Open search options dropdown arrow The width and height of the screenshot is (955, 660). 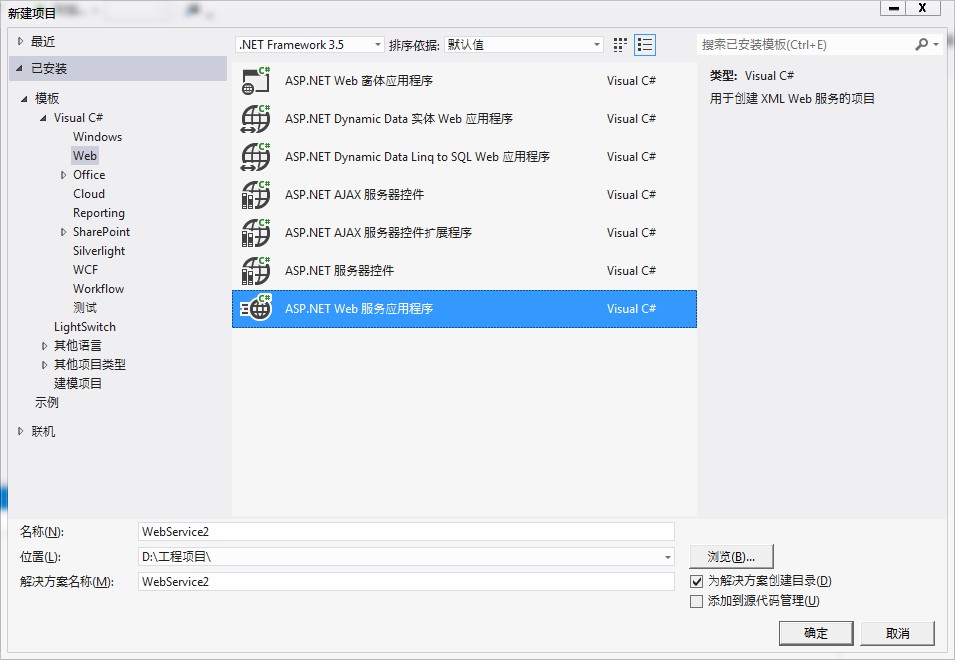(x=936, y=44)
